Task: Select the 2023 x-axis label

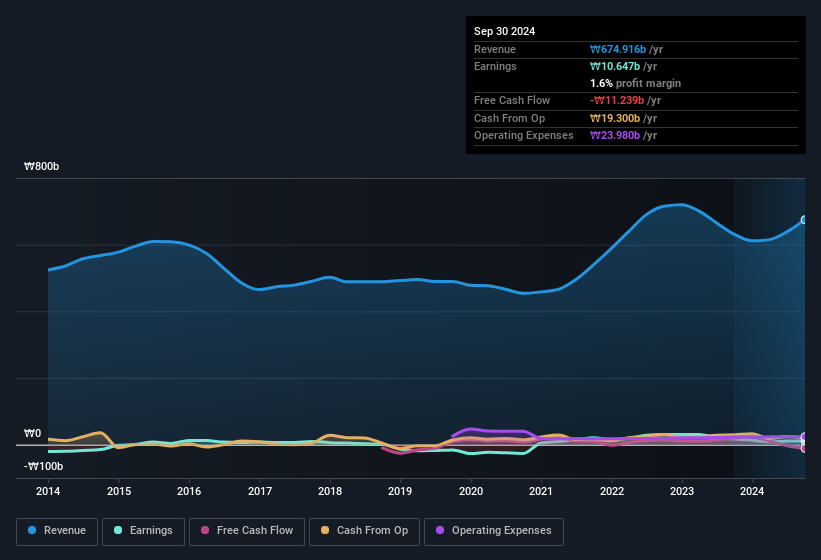Action: tap(682, 491)
